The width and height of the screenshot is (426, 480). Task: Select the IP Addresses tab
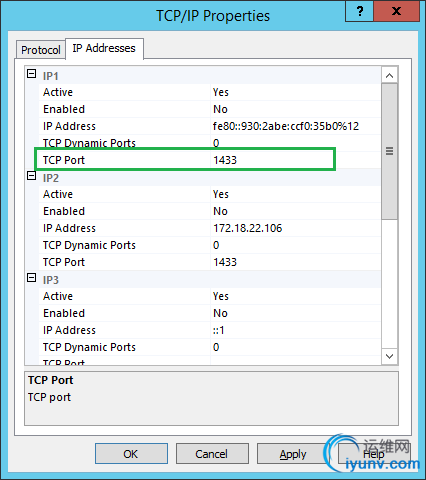[104, 49]
